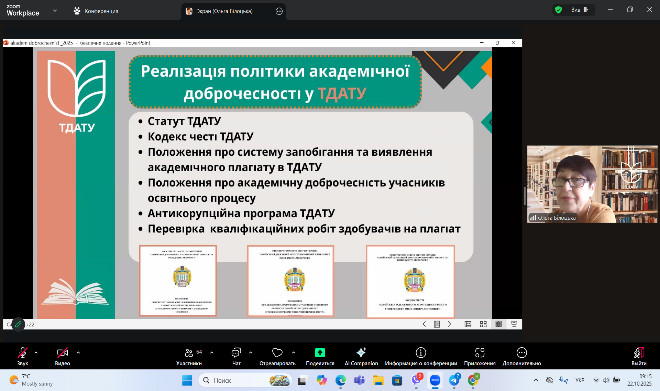Minimize the shared PowerPoint window
Viewport: 660px width, 391px height.
(x=482, y=43)
